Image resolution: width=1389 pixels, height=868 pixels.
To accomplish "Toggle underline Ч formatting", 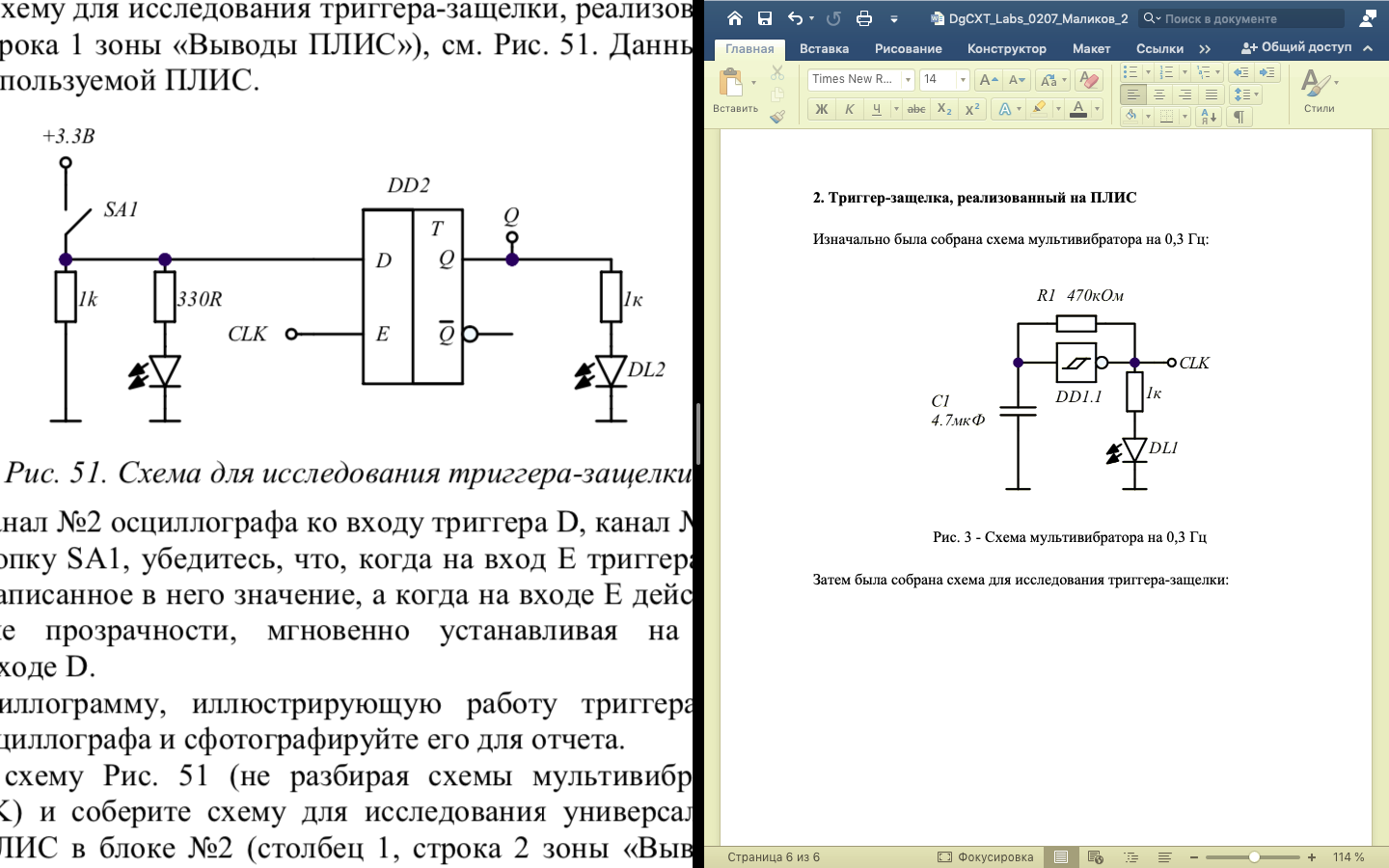I will coord(876,109).
